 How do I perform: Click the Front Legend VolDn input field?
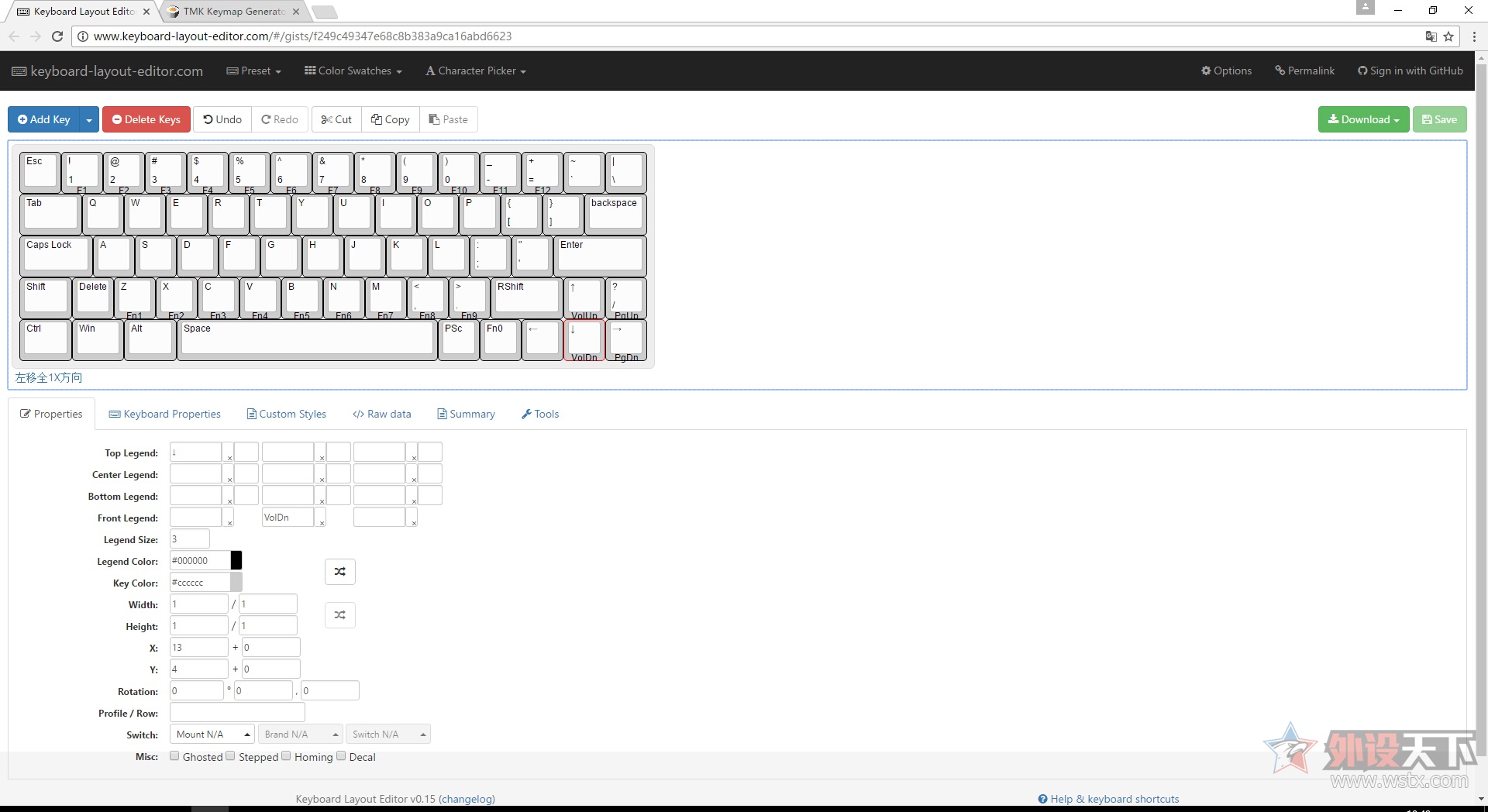pyautogui.click(x=288, y=517)
